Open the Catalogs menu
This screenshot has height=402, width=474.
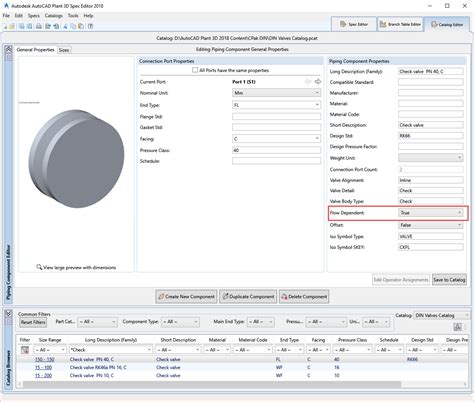[54, 16]
